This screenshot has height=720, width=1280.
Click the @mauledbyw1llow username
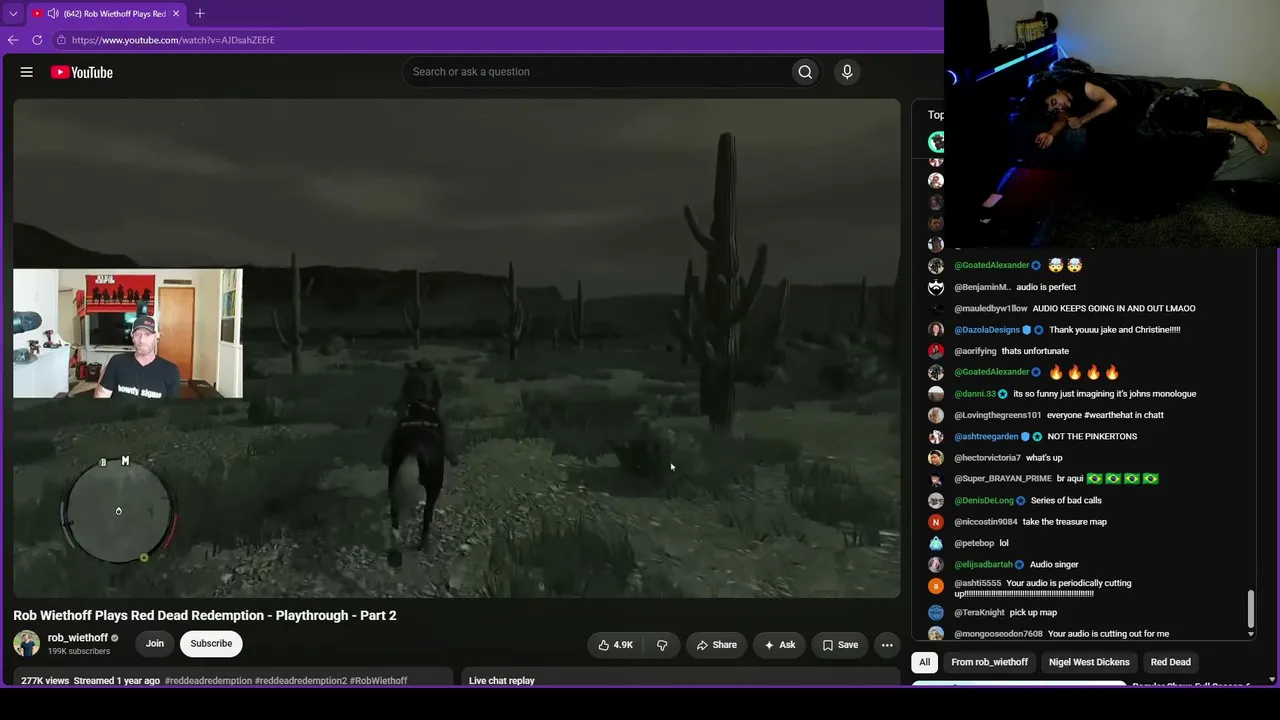pos(991,309)
